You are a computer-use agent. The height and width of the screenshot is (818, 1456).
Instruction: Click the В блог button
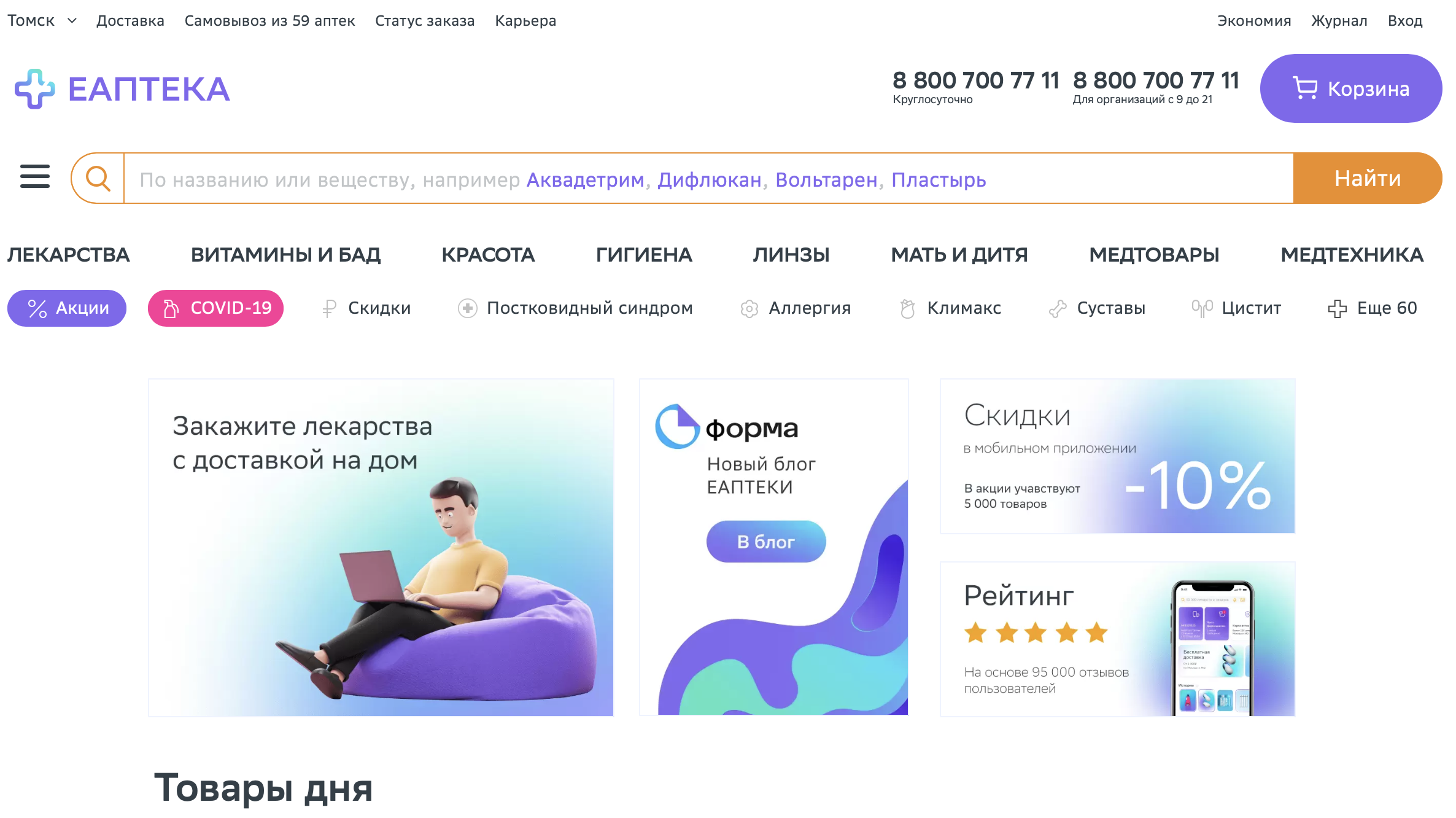click(x=766, y=542)
